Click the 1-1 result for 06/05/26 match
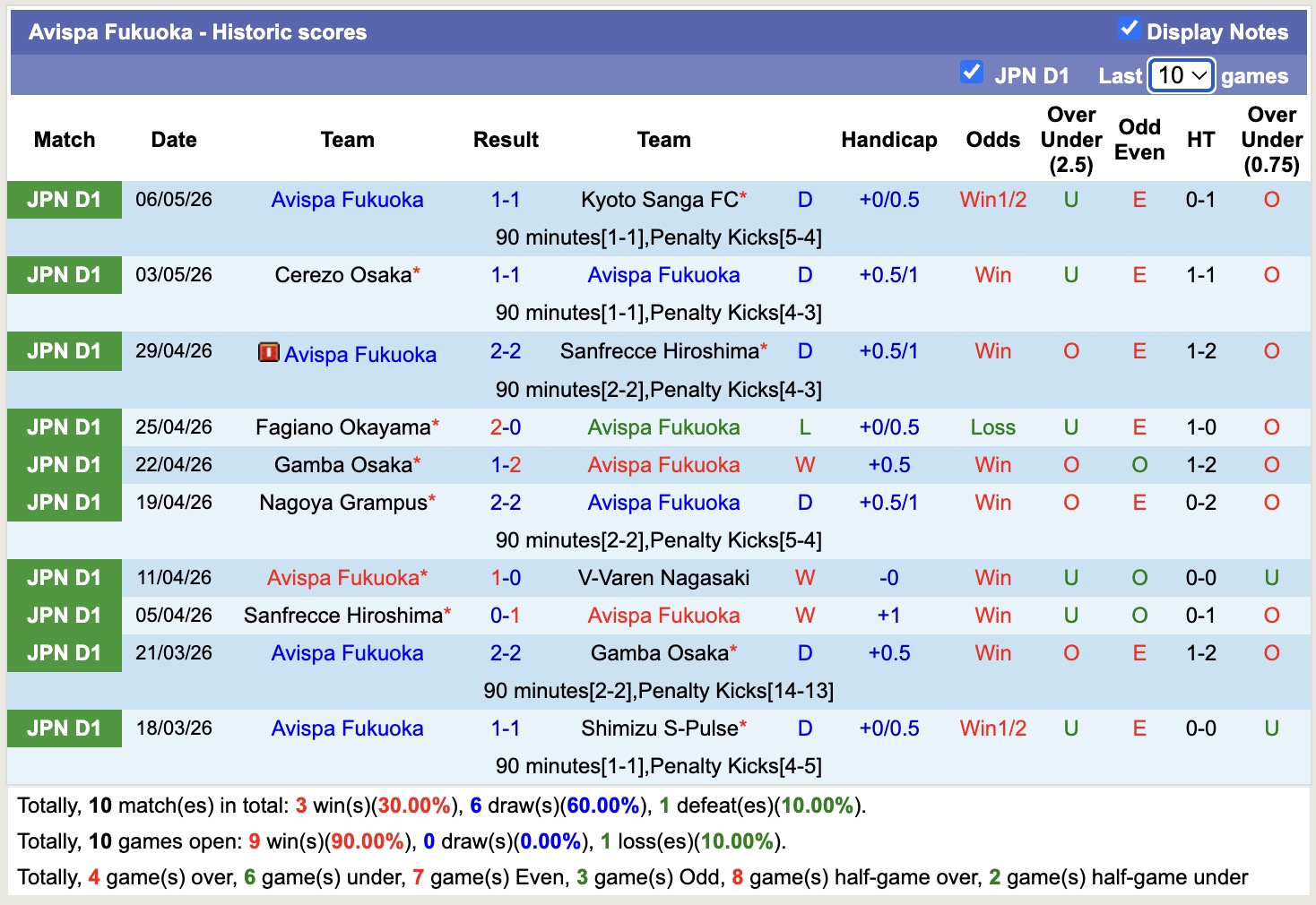Image resolution: width=1316 pixels, height=905 pixels. pos(506,200)
